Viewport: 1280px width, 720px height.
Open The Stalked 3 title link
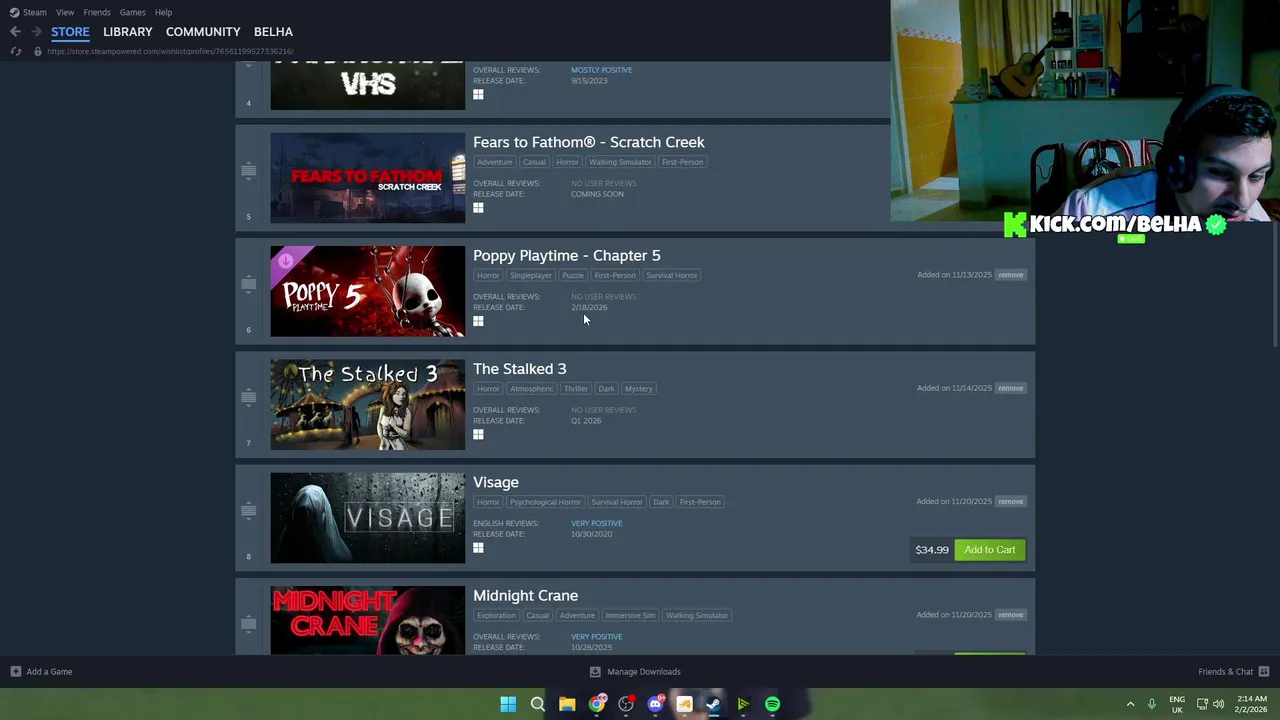[x=519, y=369]
